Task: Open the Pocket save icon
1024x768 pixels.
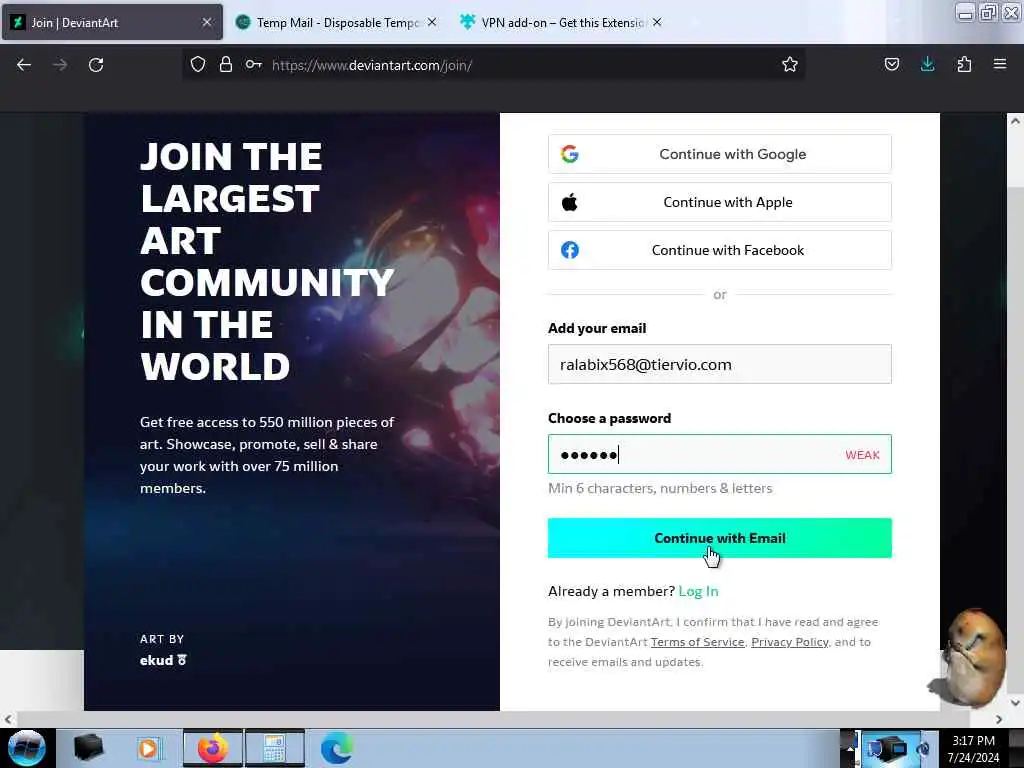Action: pyautogui.click(x=891, y=64)
